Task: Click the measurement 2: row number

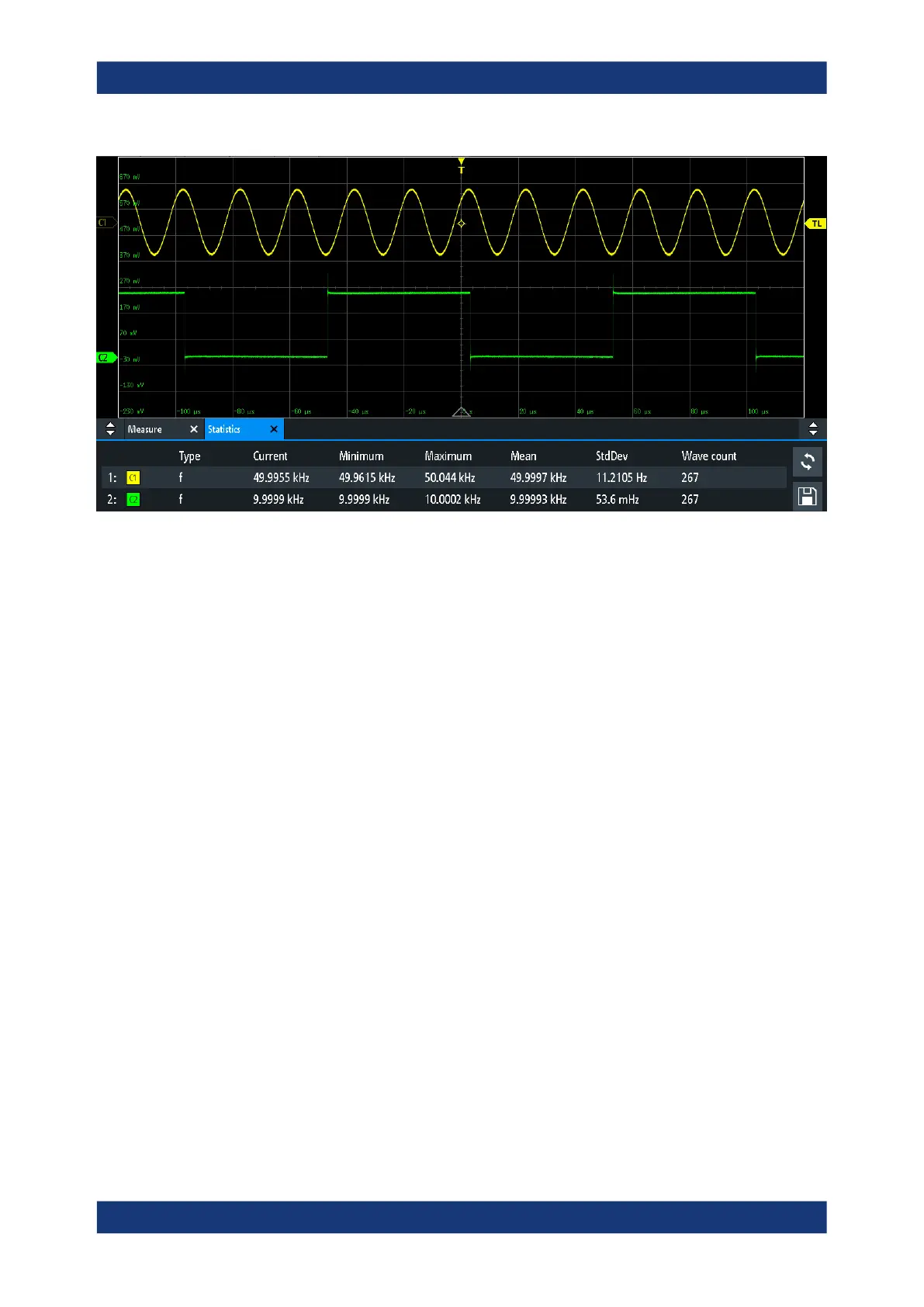Action: (x=112, y=500)
